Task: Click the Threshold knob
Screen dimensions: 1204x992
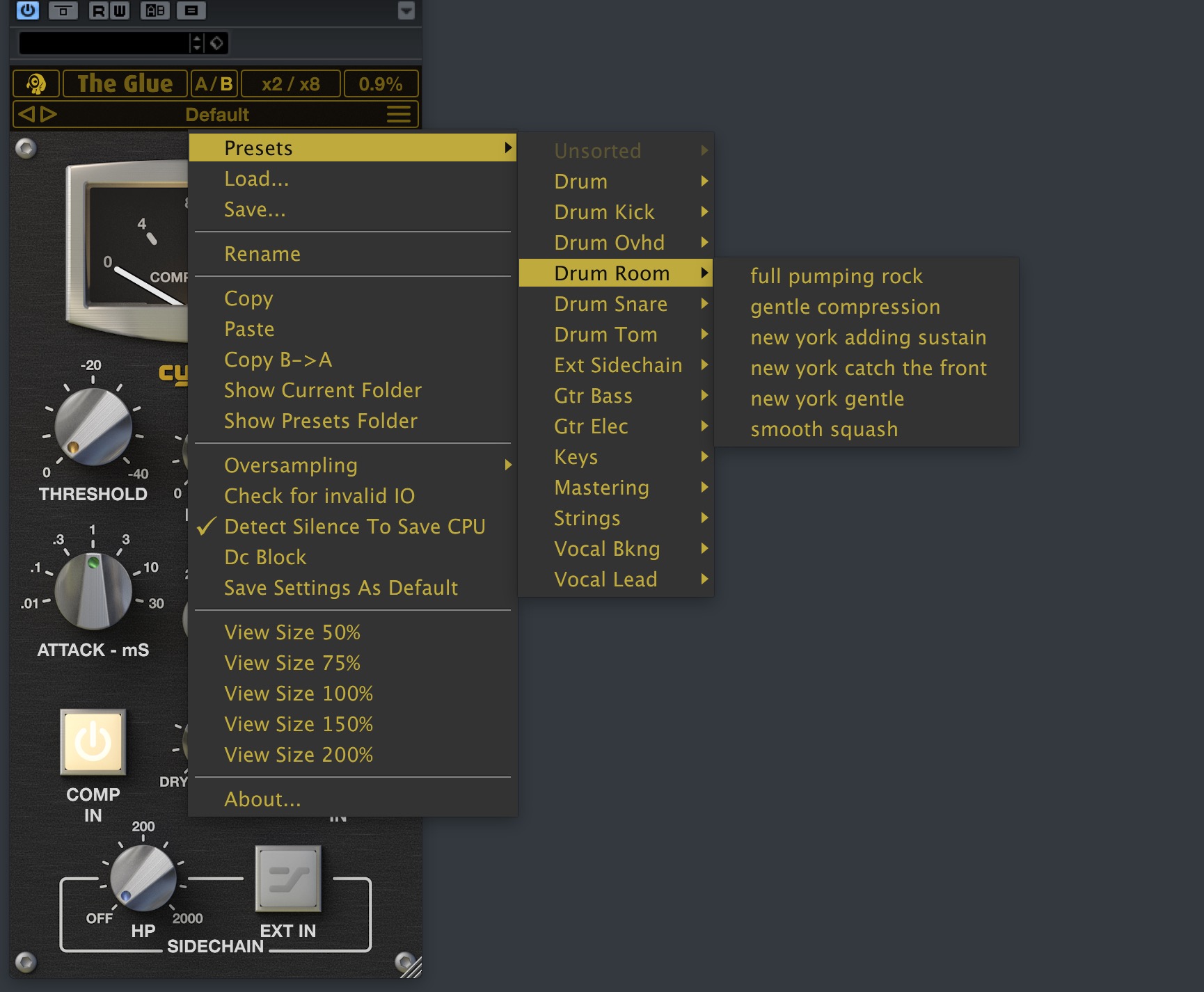Action: (x=93, y=426)
